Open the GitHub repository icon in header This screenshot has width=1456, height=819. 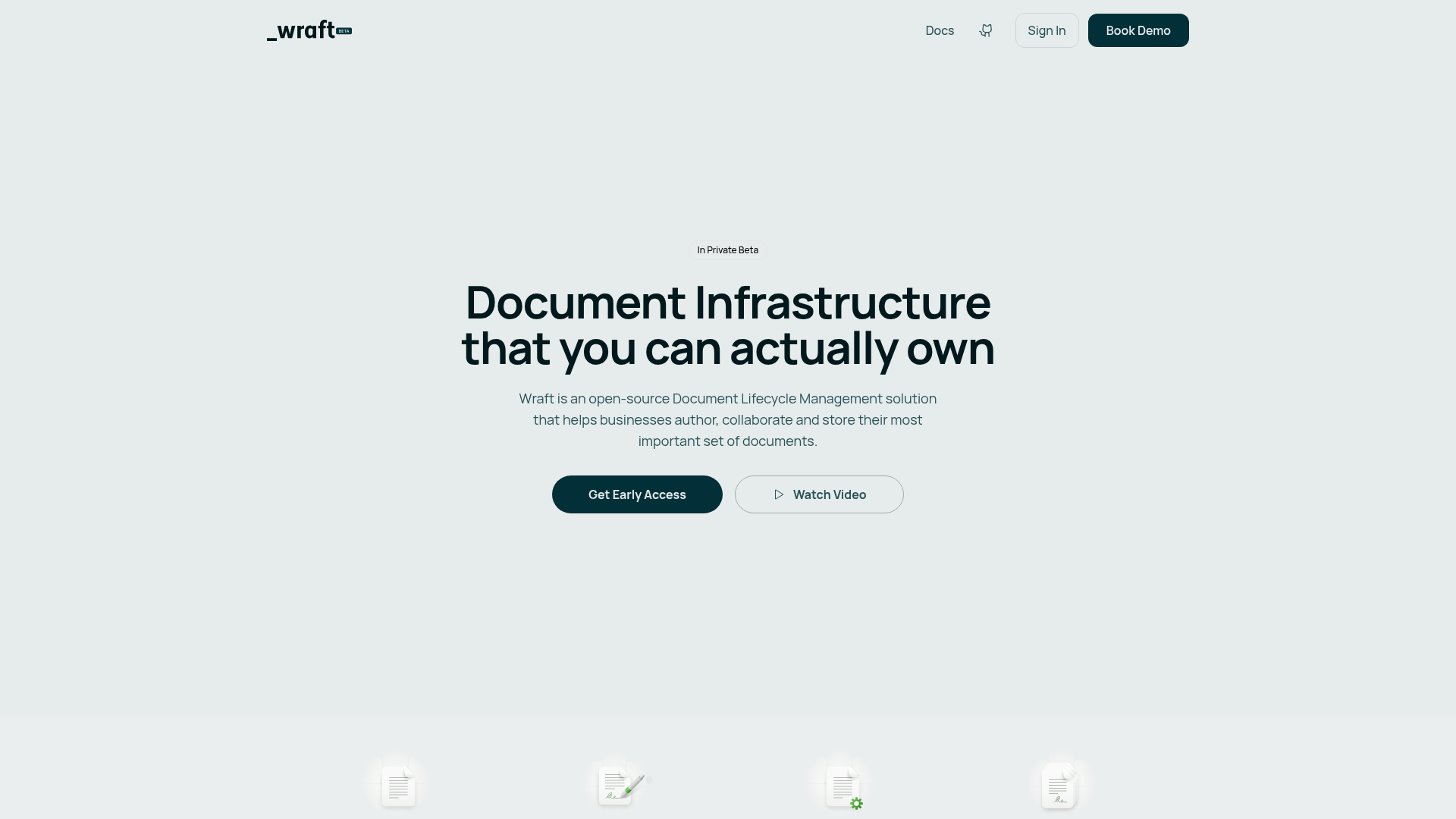tap(986, 30)
